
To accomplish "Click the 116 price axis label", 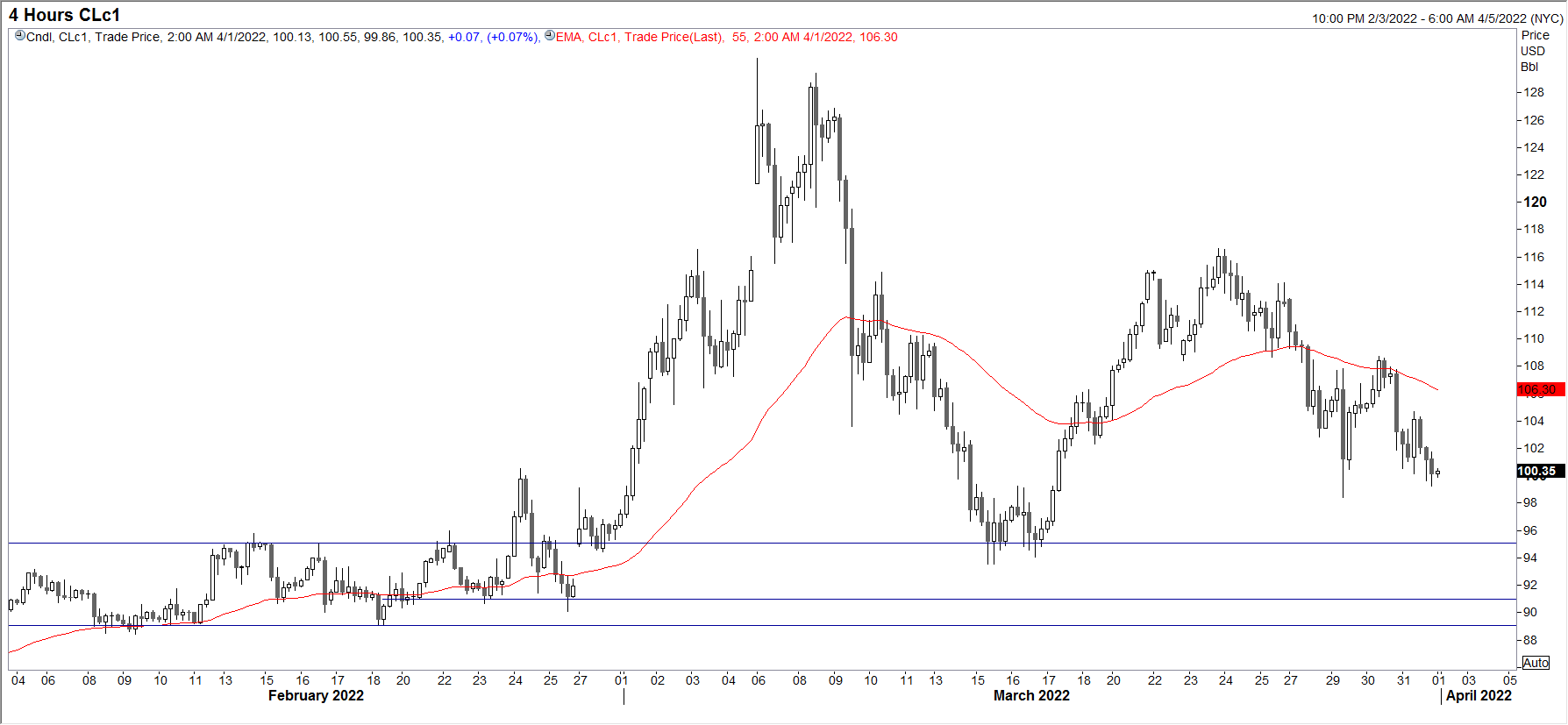I will coord(1534,257).
